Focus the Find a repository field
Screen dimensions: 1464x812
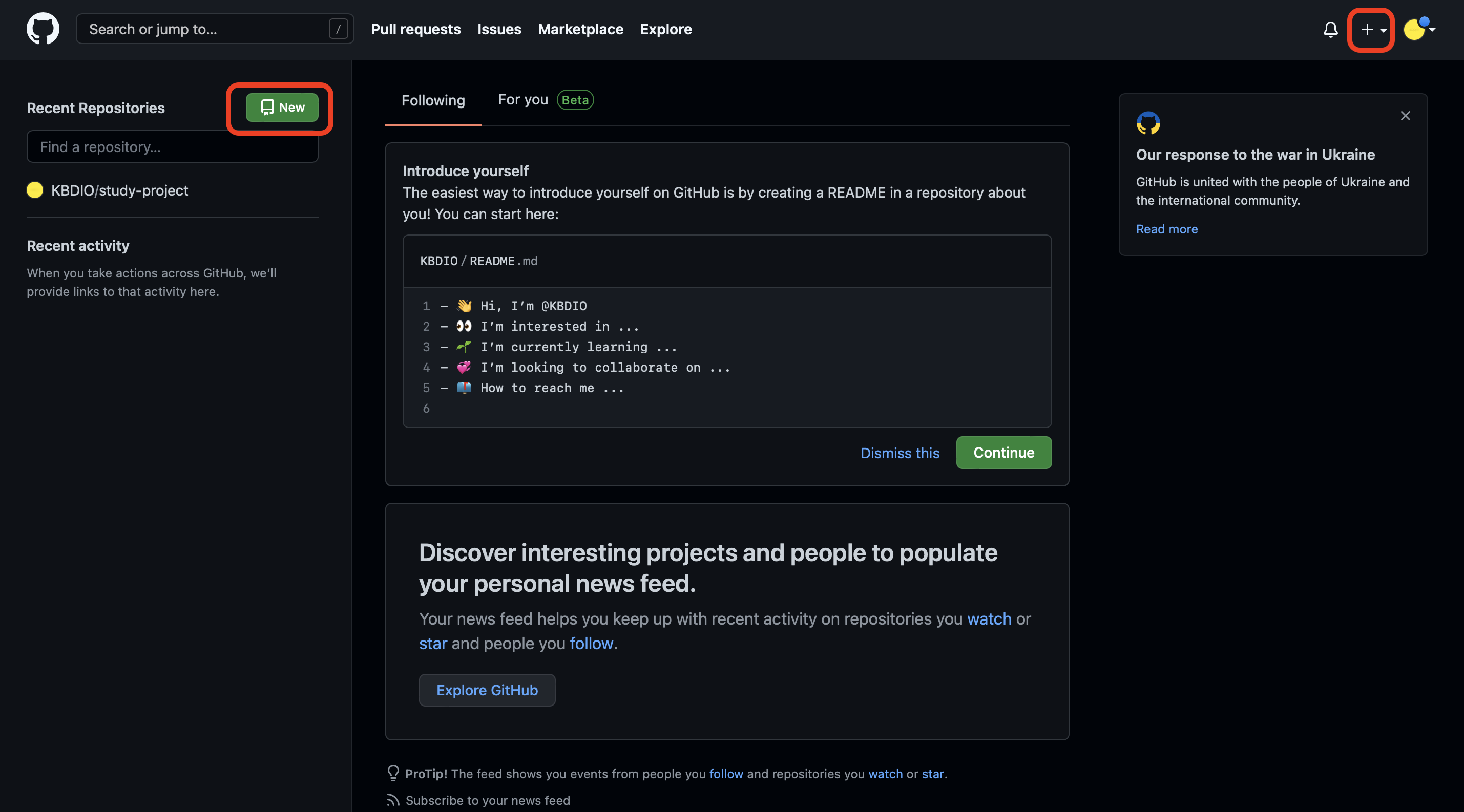tap(172, 146)
